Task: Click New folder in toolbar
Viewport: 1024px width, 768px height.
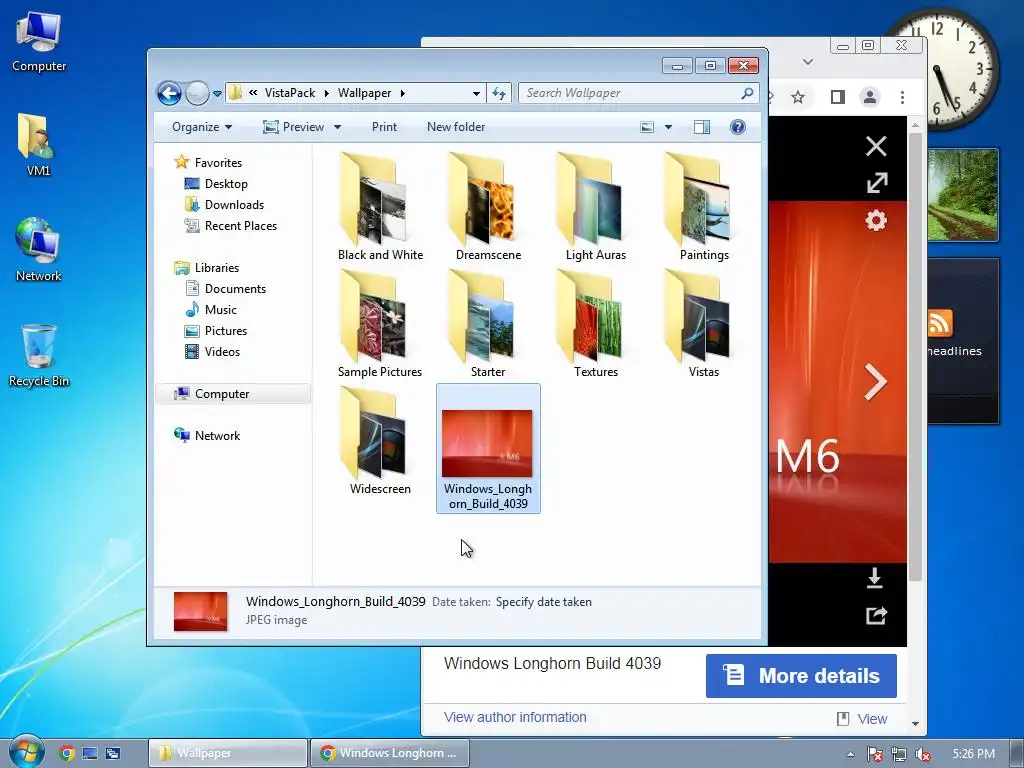Action: click(x=456, y=127)
